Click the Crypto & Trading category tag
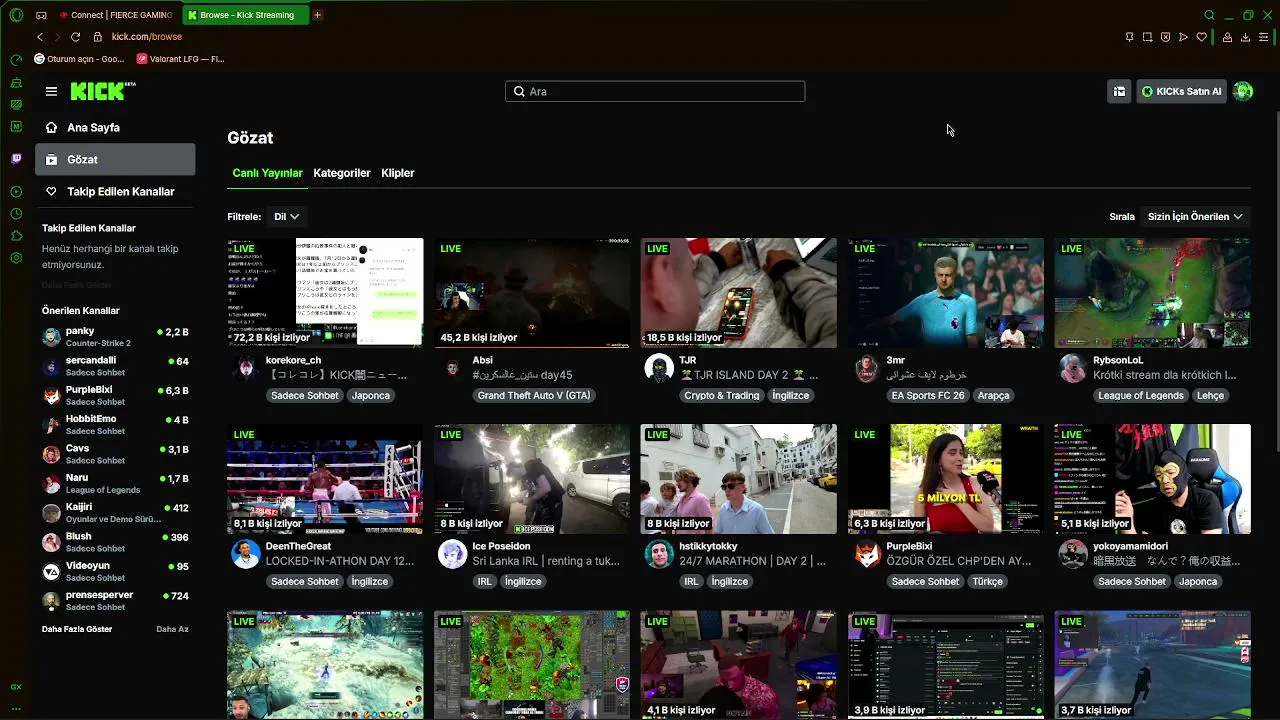1280x720 pixels. [722, 395]
